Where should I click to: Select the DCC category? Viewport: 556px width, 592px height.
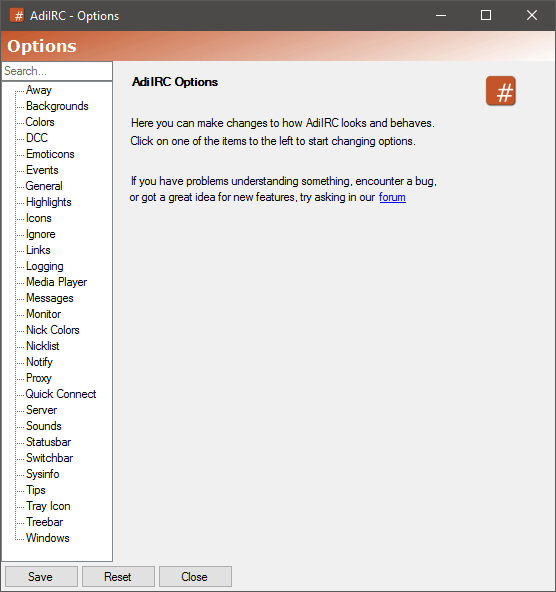point(37,138)
